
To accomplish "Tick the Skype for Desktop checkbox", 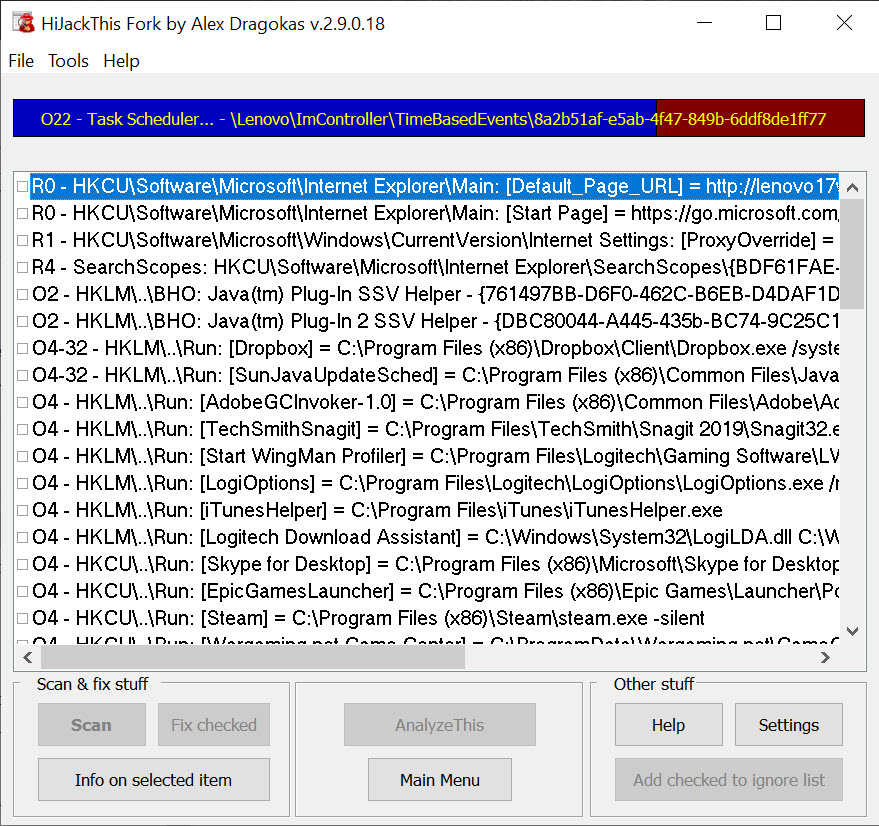I will tap(22, 564).
